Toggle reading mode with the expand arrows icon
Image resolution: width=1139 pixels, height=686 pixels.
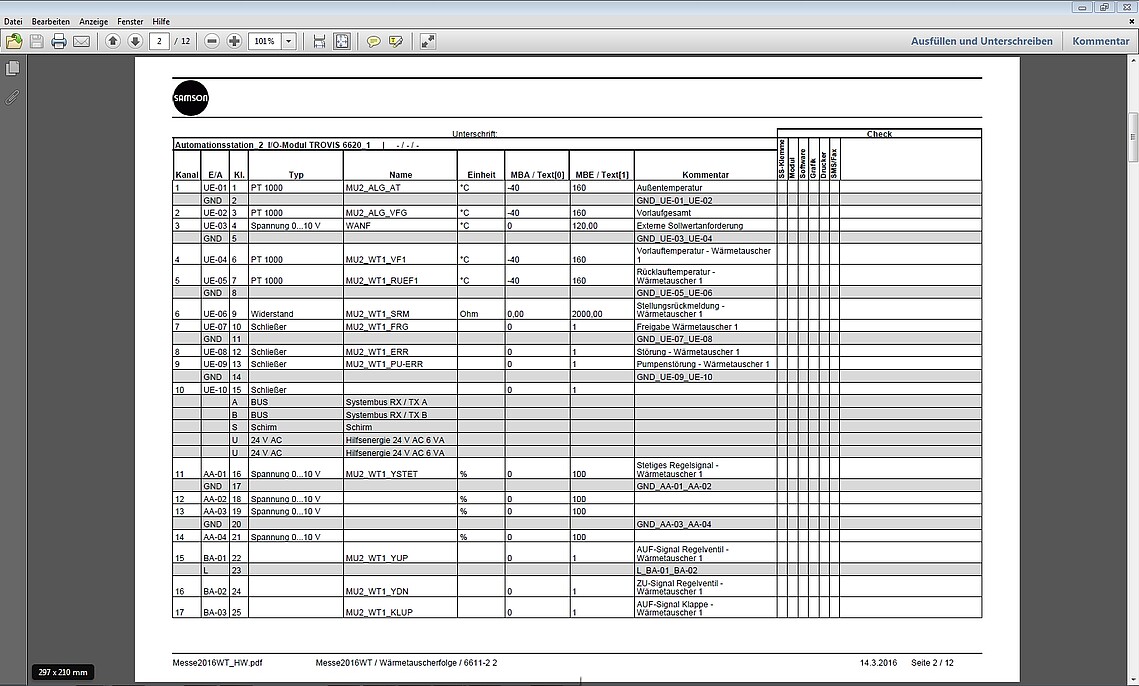428,41
